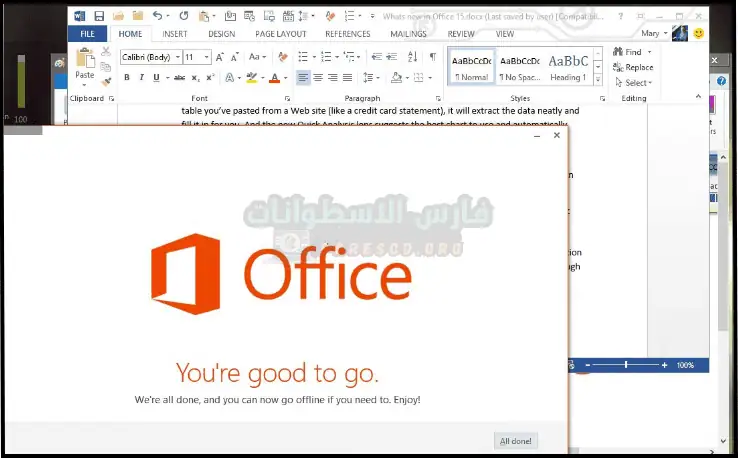
Task: Apply bulleted list formatting
Action: point(302,57)
